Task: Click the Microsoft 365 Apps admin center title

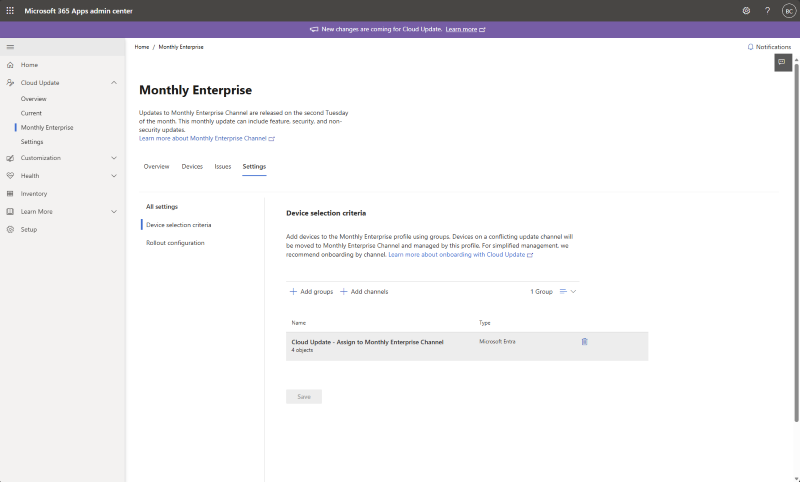Action: pos(79,11)
